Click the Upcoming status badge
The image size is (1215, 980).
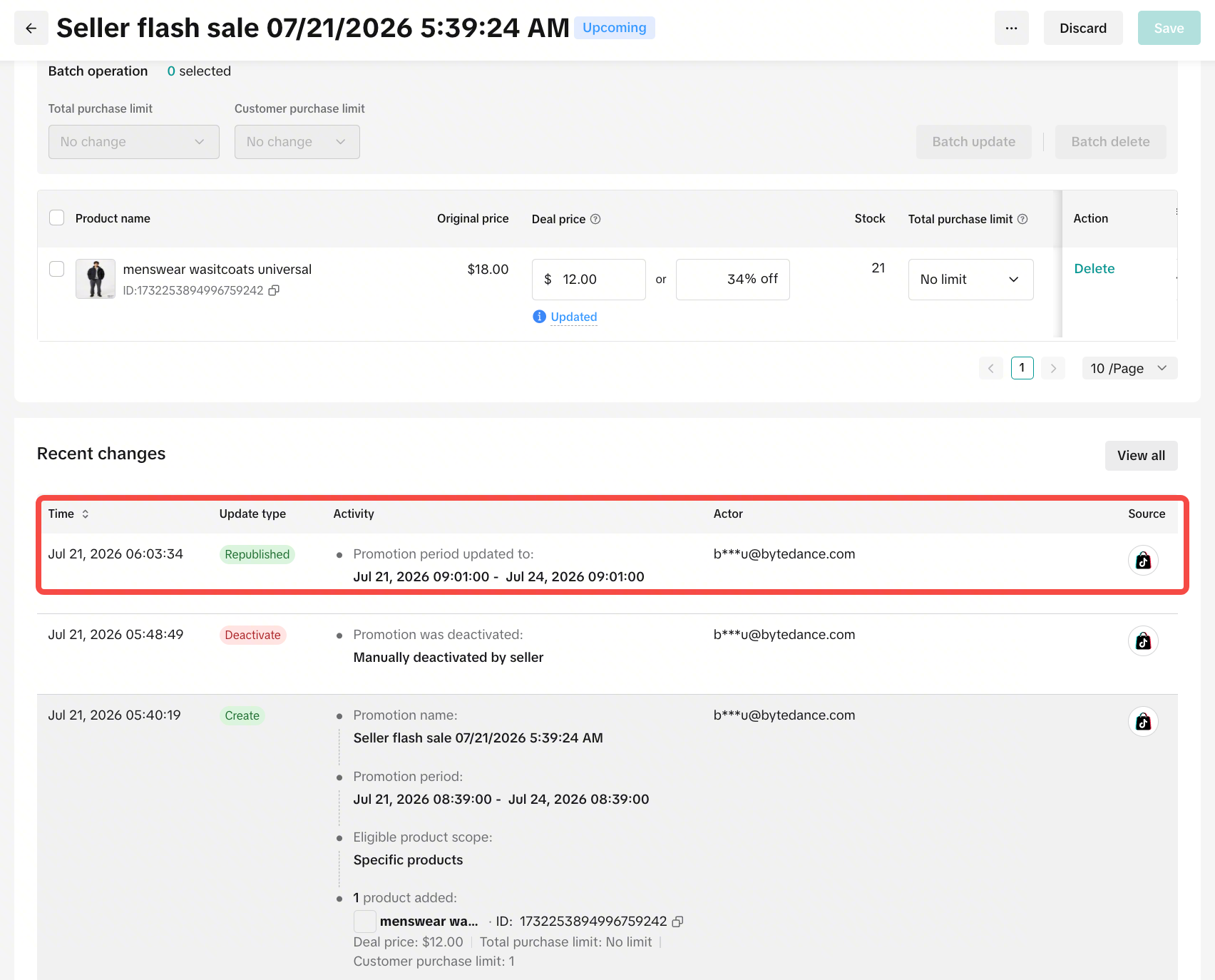[x=614, y=28]
